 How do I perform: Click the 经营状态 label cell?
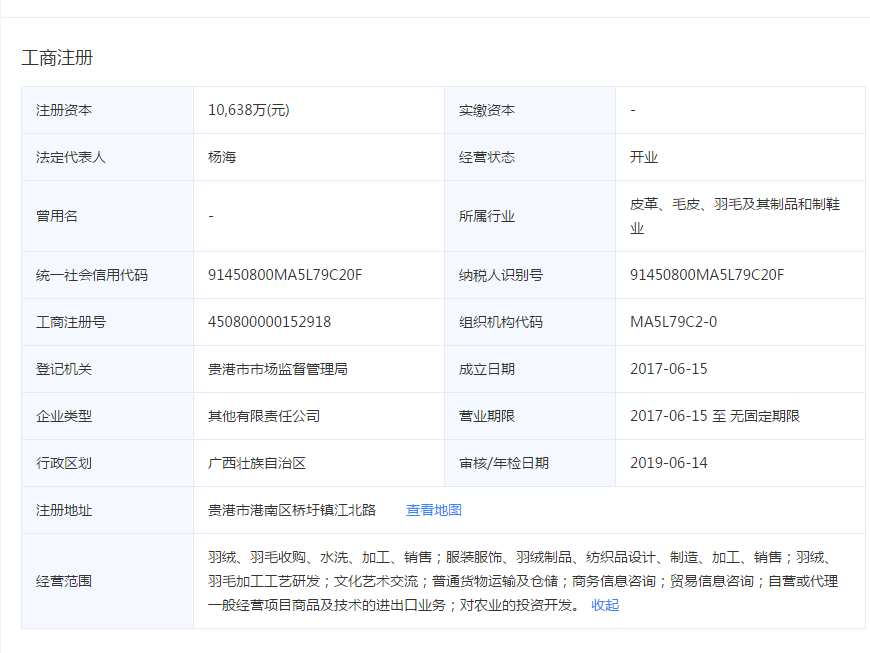click(x=530, y=157)
